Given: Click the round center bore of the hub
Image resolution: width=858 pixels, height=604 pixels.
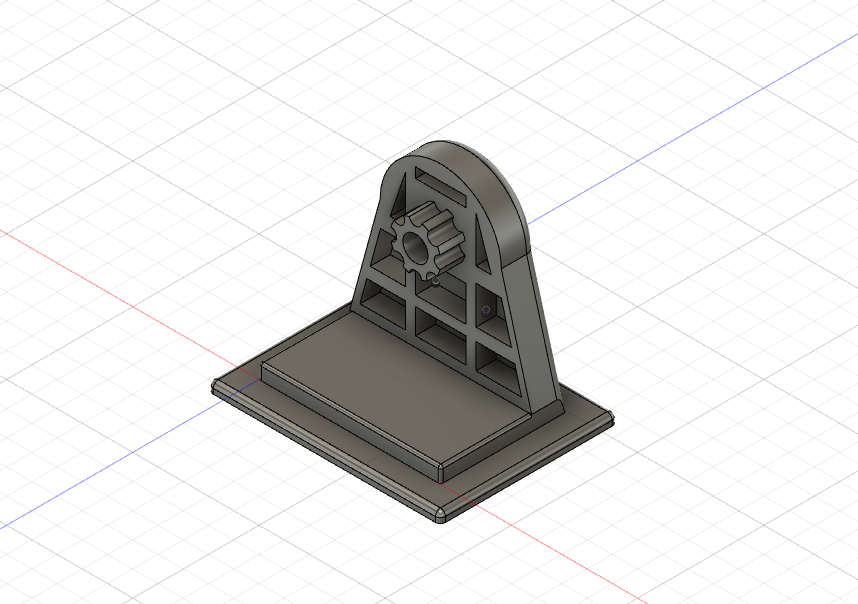Looking at the screenshot, I should tap(415, 246).
